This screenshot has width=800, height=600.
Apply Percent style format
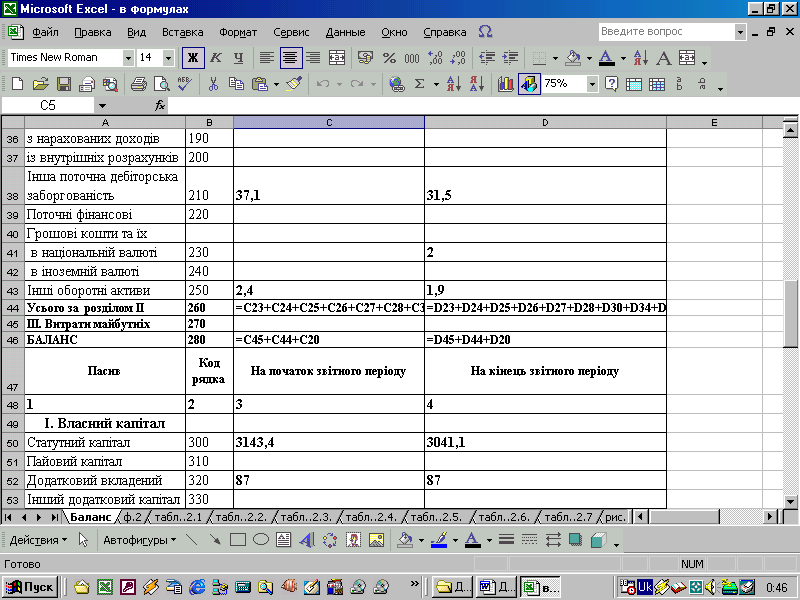[x=389, y=58]
